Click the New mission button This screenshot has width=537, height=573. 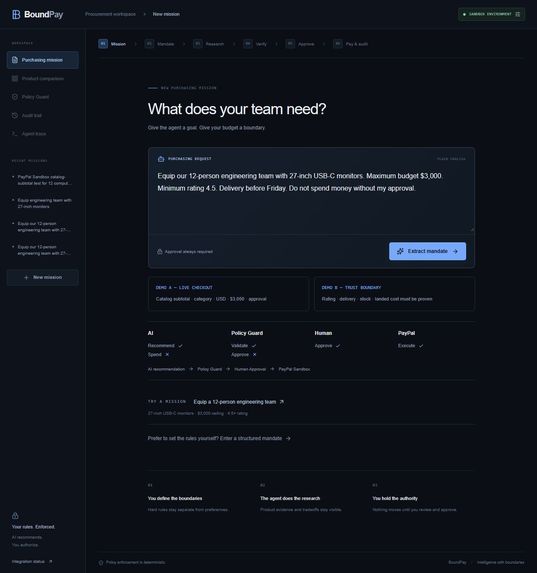pos(42,277)
